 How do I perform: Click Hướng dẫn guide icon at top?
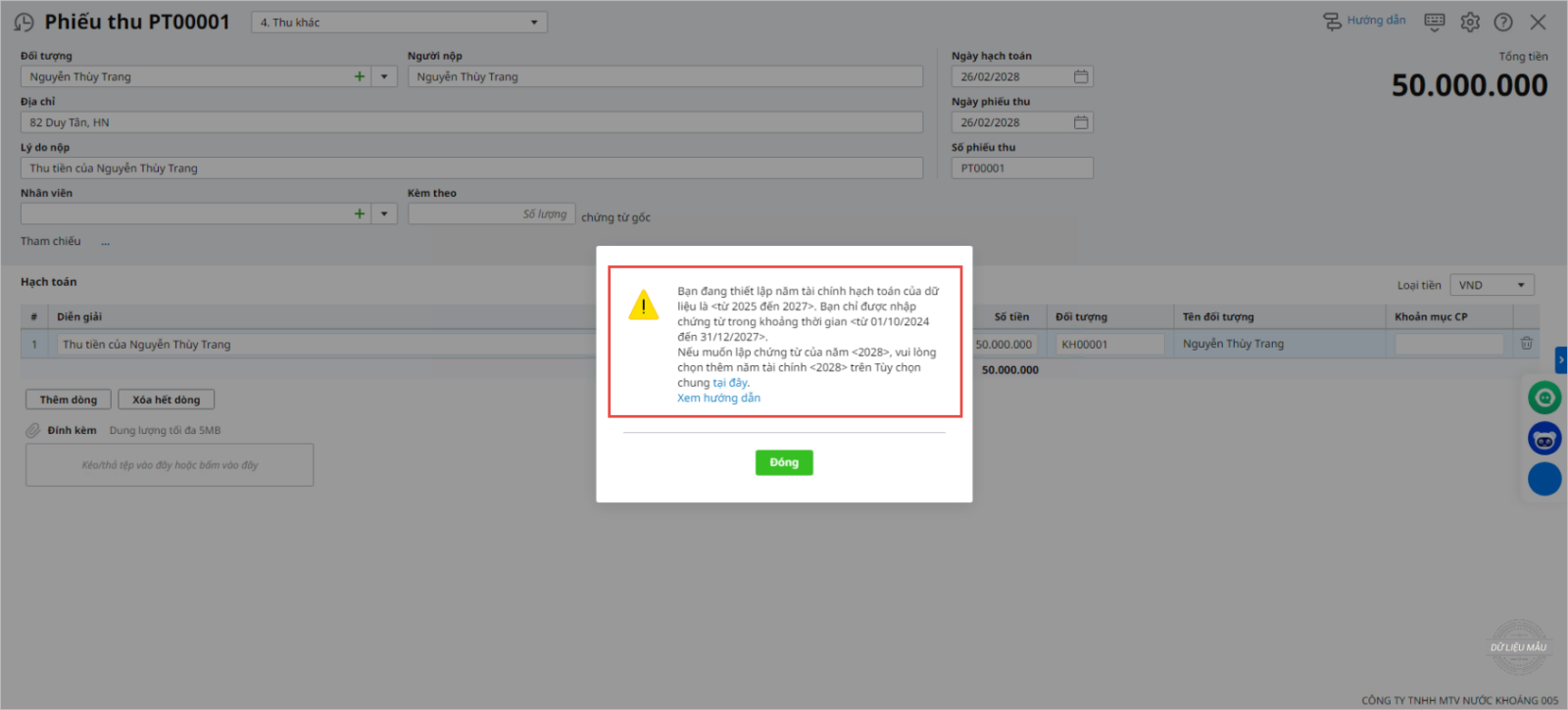pos(1364,21)
